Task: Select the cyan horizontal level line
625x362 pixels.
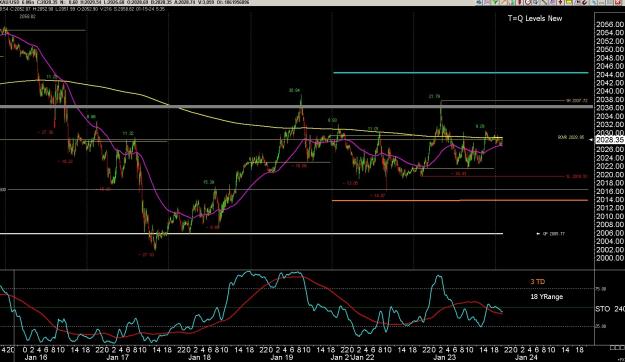Action: (460, 73)
